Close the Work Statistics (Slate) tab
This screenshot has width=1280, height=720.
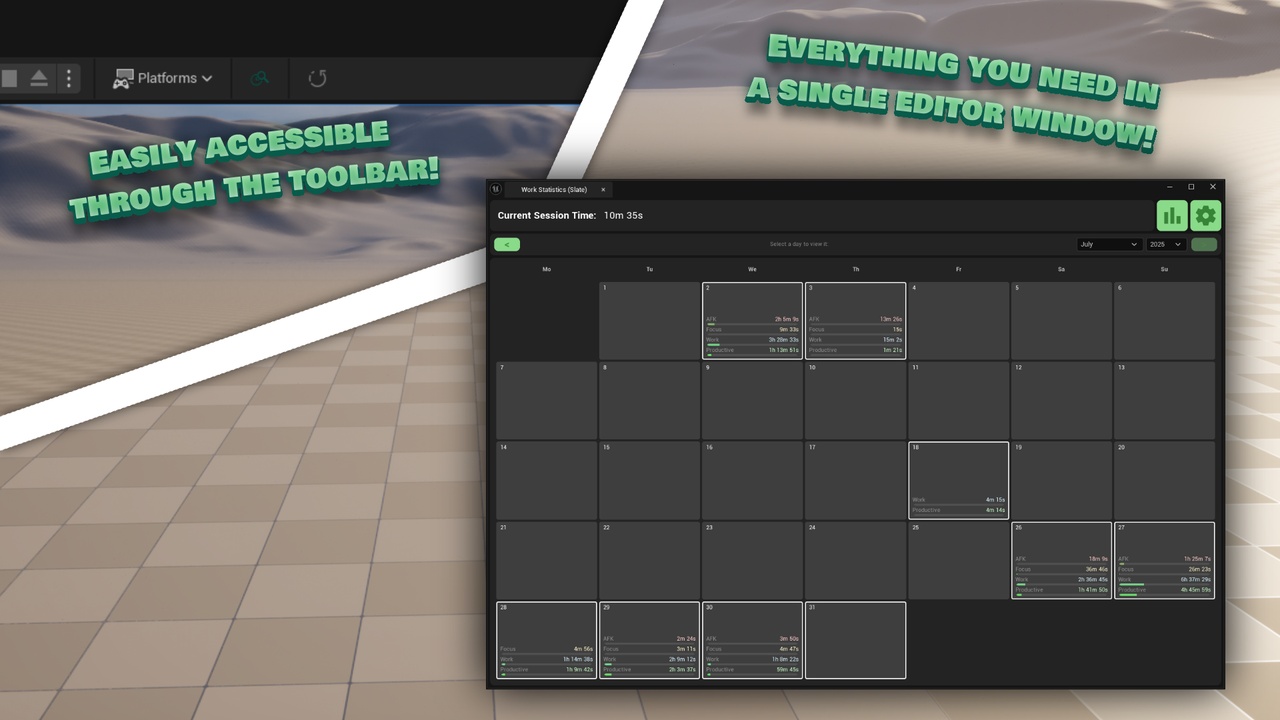[603, 189]
